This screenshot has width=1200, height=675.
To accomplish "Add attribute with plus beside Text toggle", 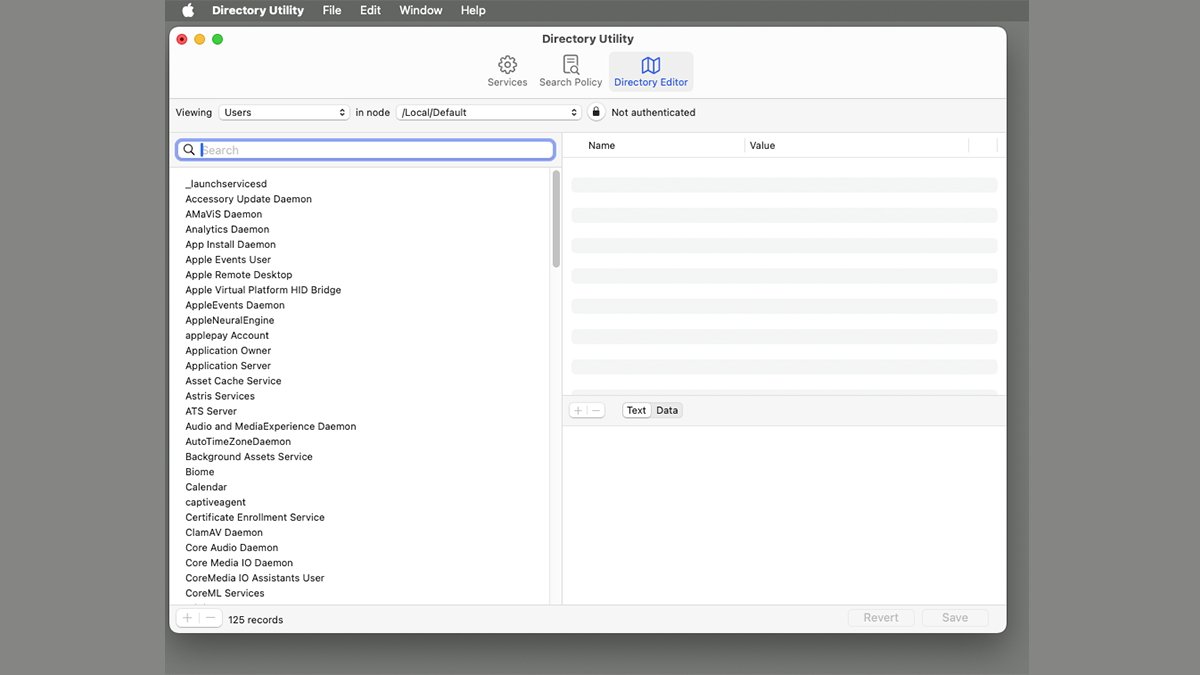I will click(578, 410).
